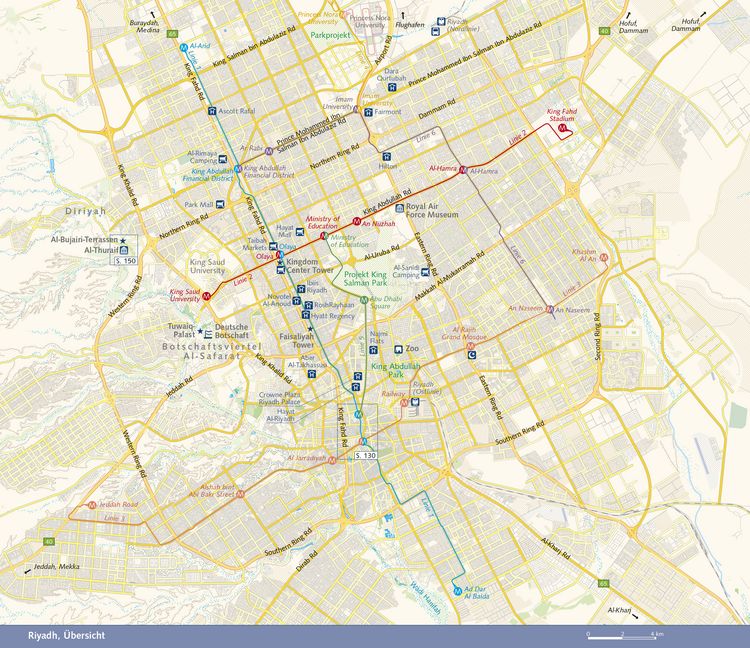The image size is (750, 648).
Task: Click the Hyatt Regency hotel icon
Action: 306,315
